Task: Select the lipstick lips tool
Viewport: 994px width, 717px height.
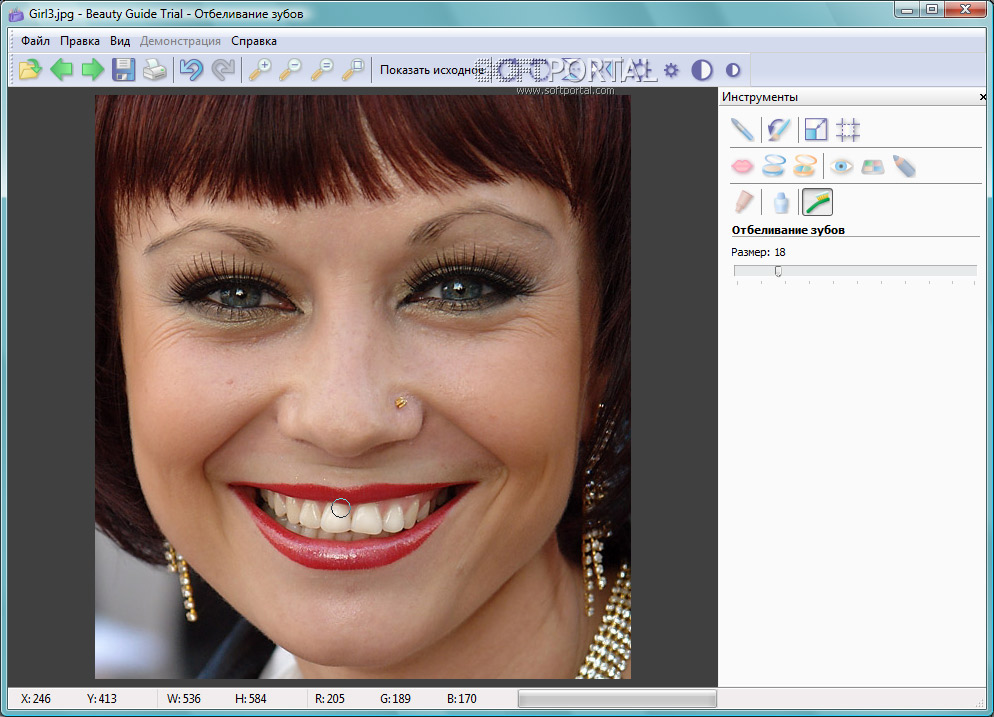Action: tap(742, 166)
